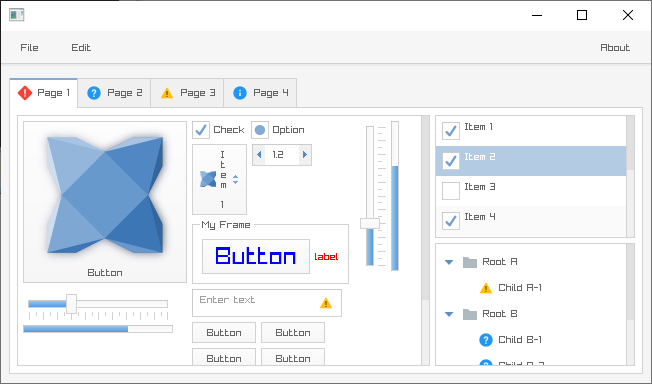Open the File menu

(x=30, y=48)
